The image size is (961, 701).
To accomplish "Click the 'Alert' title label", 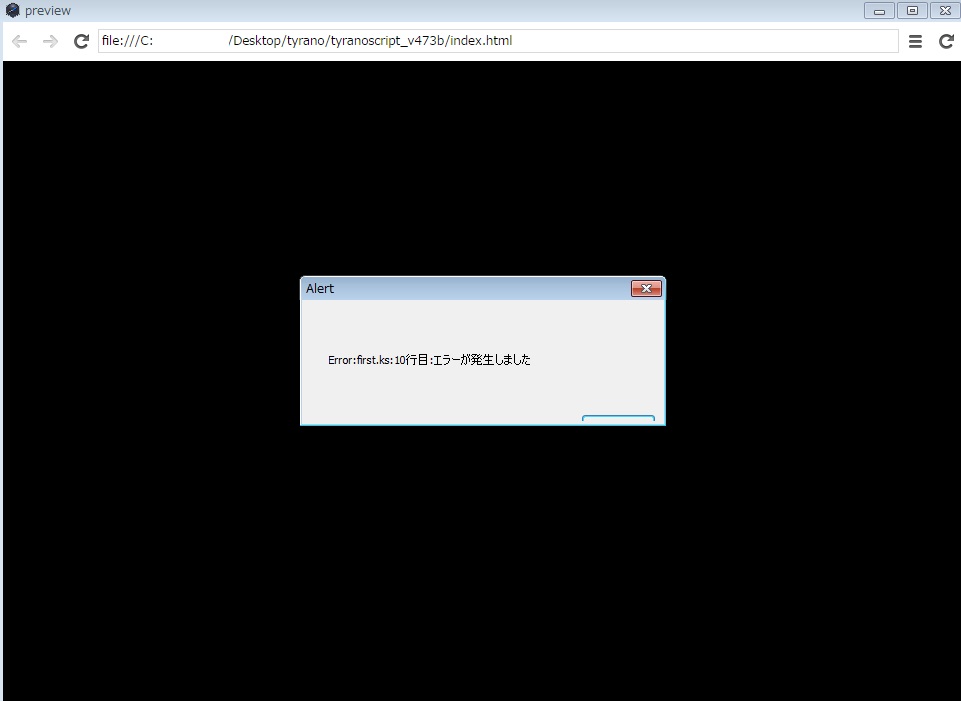I will 320,289.
